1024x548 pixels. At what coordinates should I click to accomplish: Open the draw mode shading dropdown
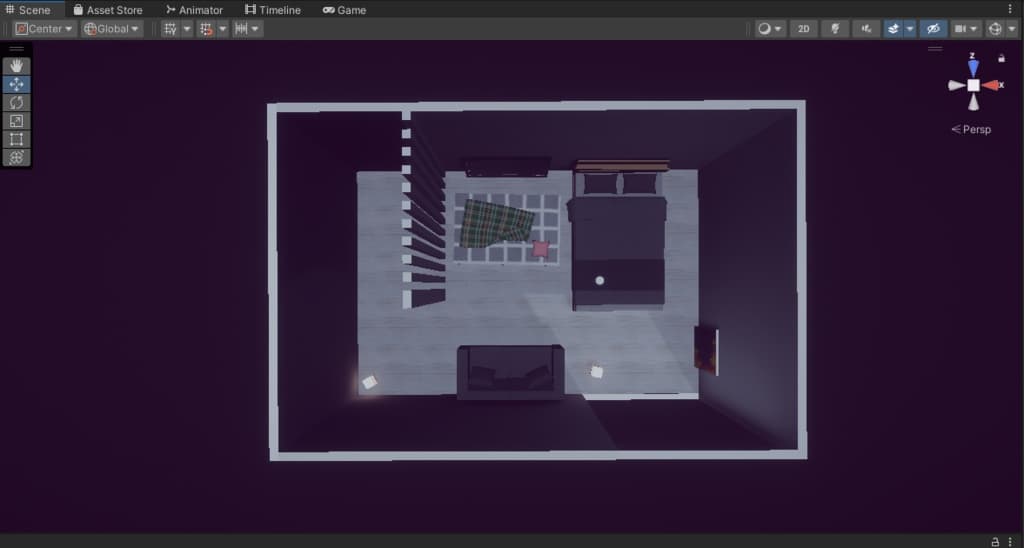click(770, 29)
